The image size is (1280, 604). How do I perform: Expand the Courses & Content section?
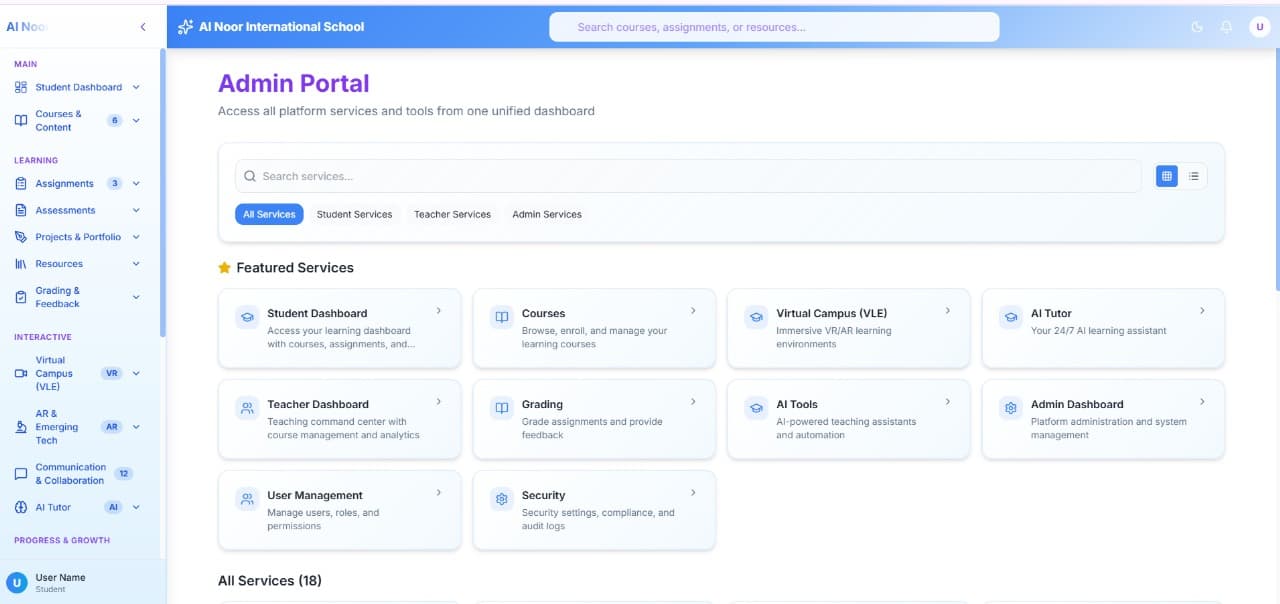click(136, 121)
